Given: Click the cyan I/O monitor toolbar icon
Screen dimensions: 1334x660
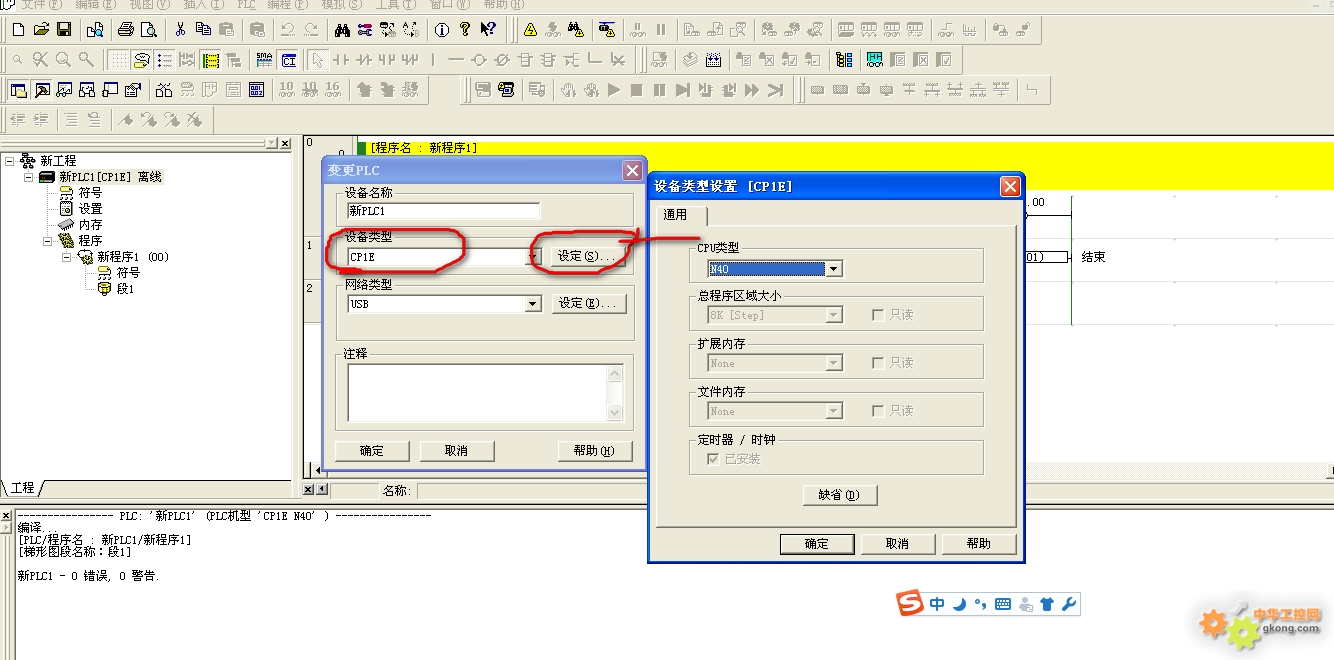Looking at the screenshot, I should click(875, 60).
